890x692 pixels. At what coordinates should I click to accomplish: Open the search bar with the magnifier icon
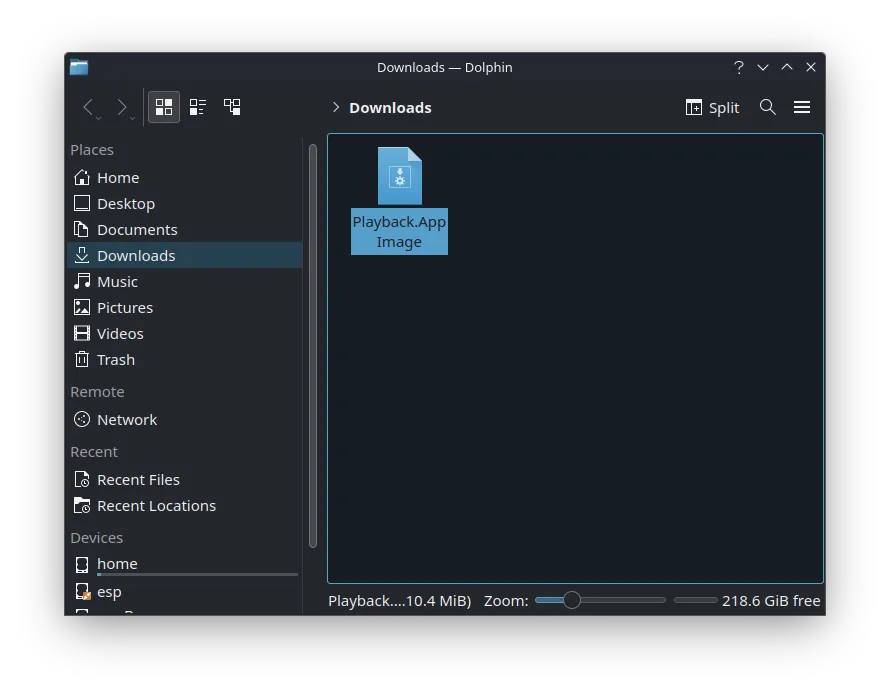[767, 107]
